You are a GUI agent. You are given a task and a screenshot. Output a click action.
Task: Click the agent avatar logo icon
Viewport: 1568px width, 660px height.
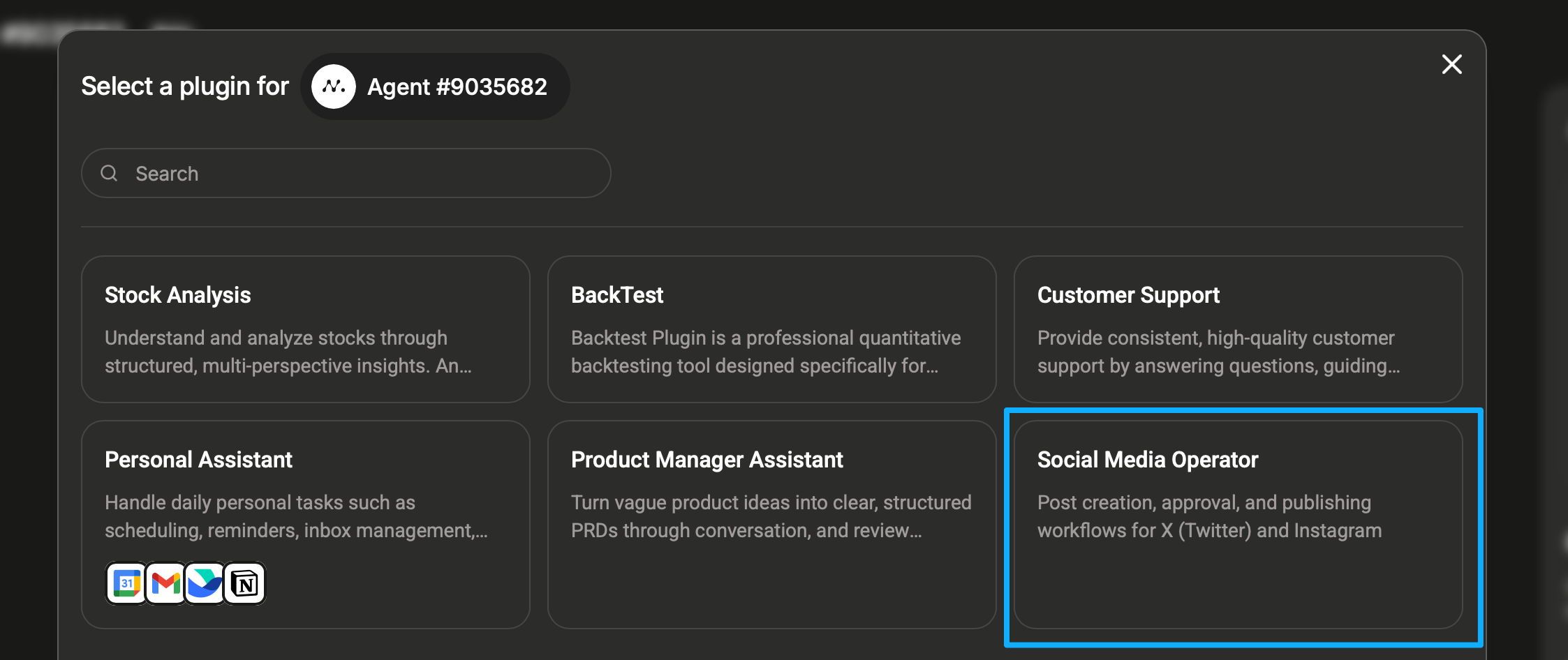(334, 87)
